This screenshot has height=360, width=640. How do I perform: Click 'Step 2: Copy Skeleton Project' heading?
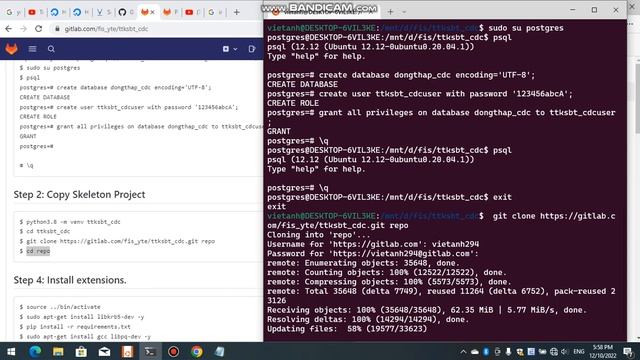point(79,195)
